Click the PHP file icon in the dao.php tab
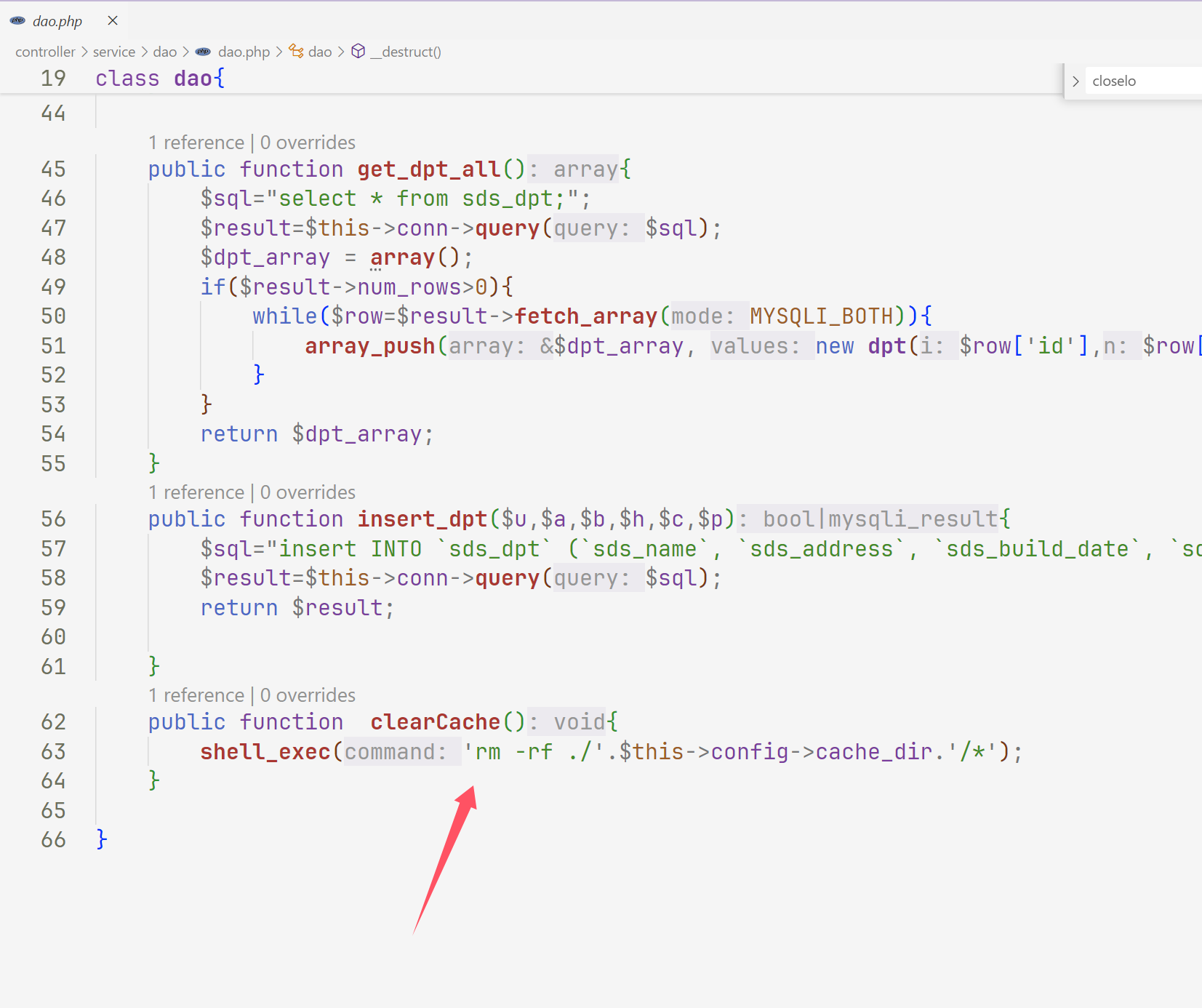This screenshot has height=1008, width=1202. click(x=17, y=20)
